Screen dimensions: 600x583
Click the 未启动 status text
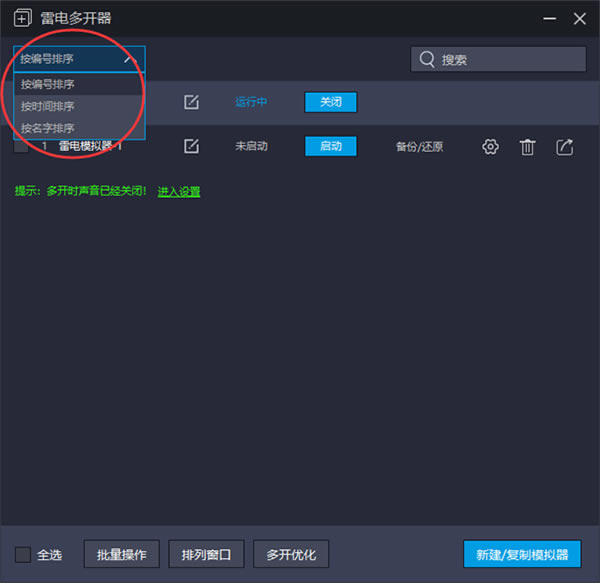tap(251, 146)
